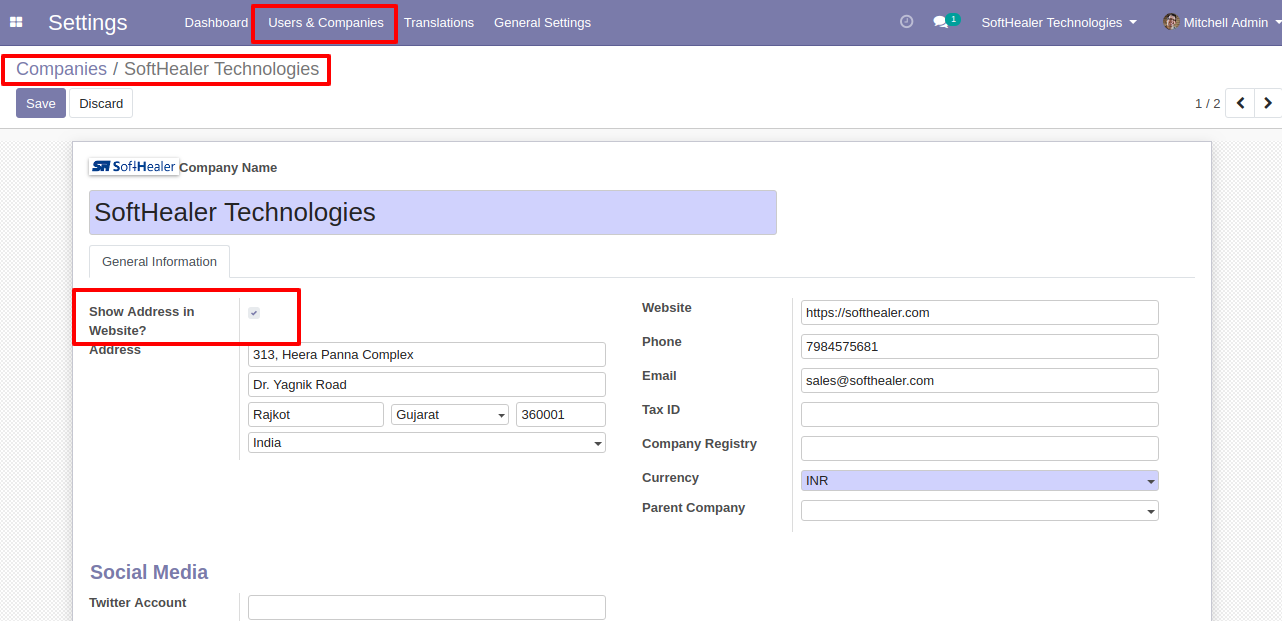This screenshot has width=1282, height=621.
Task: Open the General Settings menu
Action: [542, 22]
